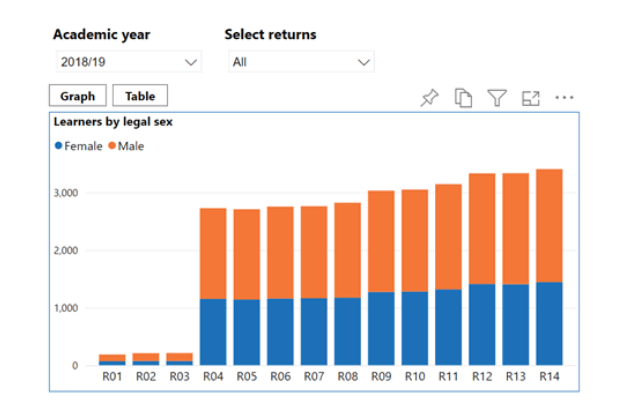
Task: Click the chevron beside 2018/19
Action: tap(192, 62)
